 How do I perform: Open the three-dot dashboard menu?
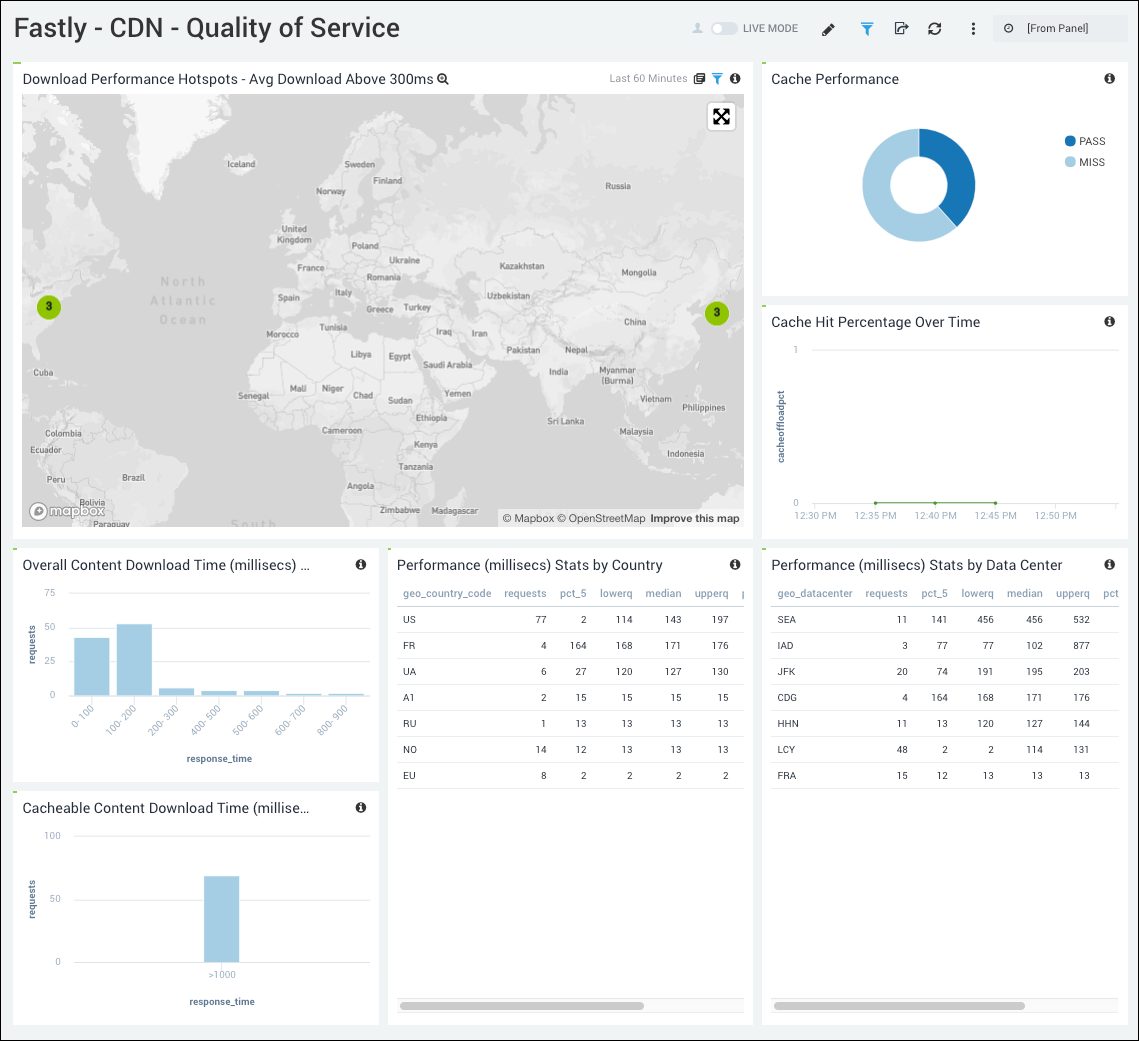(973, 28)
